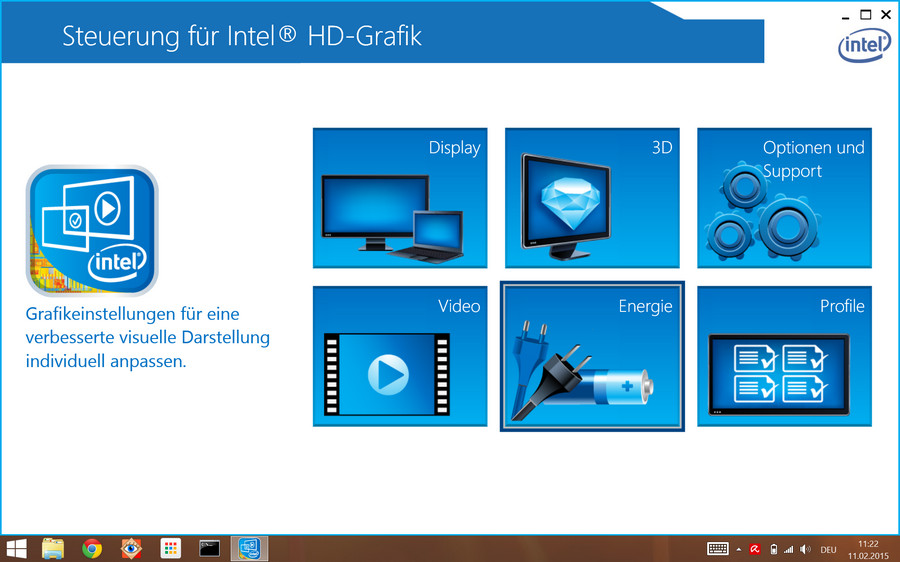Open the Display settings tile
Image resolution: width=900 pixels, height=562 pixels.
point(400,197)
